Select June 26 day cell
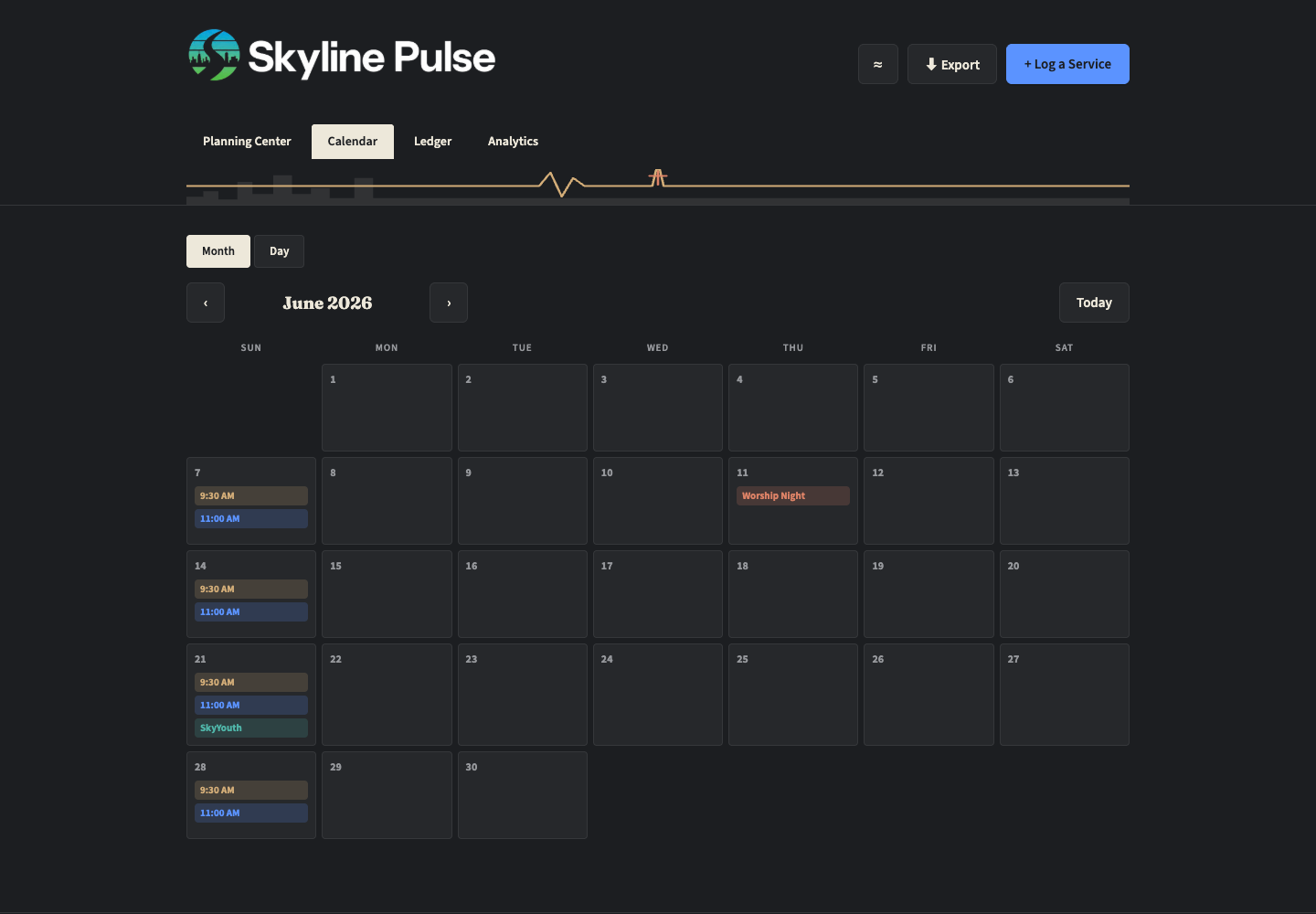 929,695
